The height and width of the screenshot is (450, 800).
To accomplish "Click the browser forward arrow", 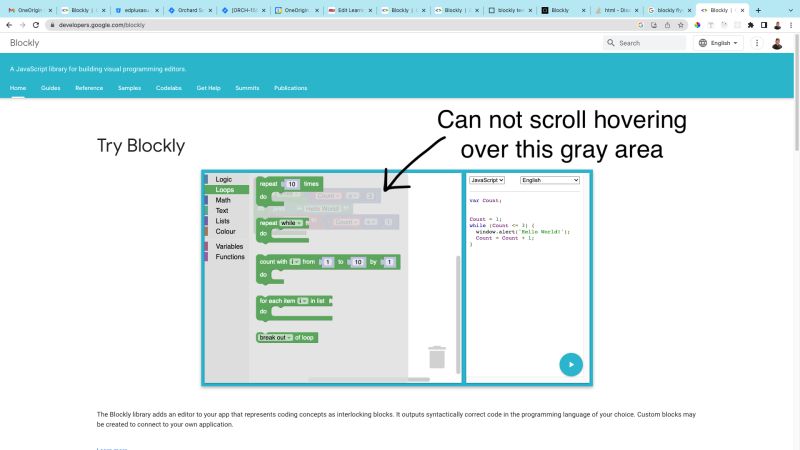I will [22, 25].
